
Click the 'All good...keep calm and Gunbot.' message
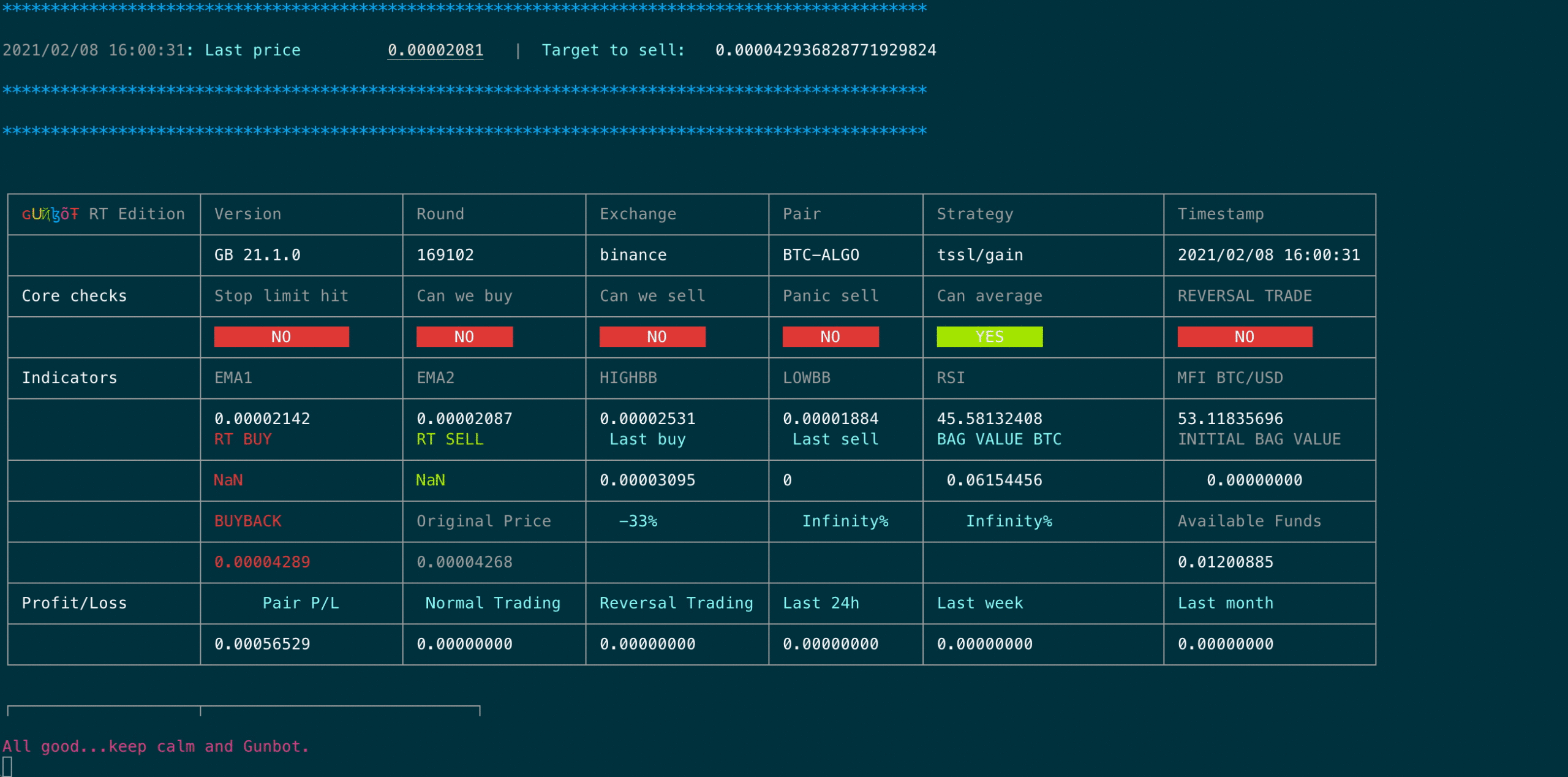click(156, 746)
